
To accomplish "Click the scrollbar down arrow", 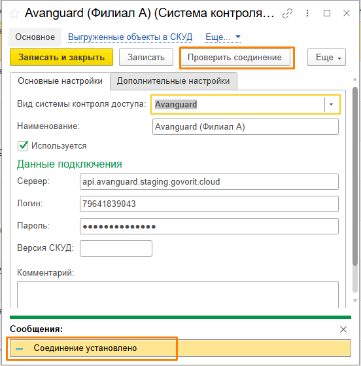I will pyautogui.click(x=356, y=302).
